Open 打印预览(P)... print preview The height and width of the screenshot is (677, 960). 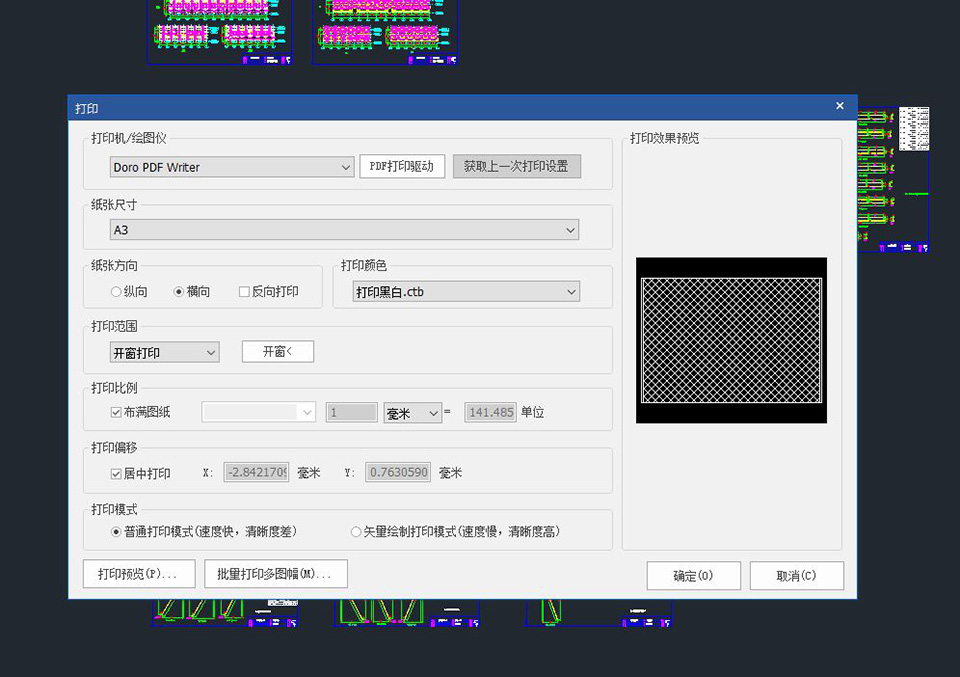click(x=138, y=574)
